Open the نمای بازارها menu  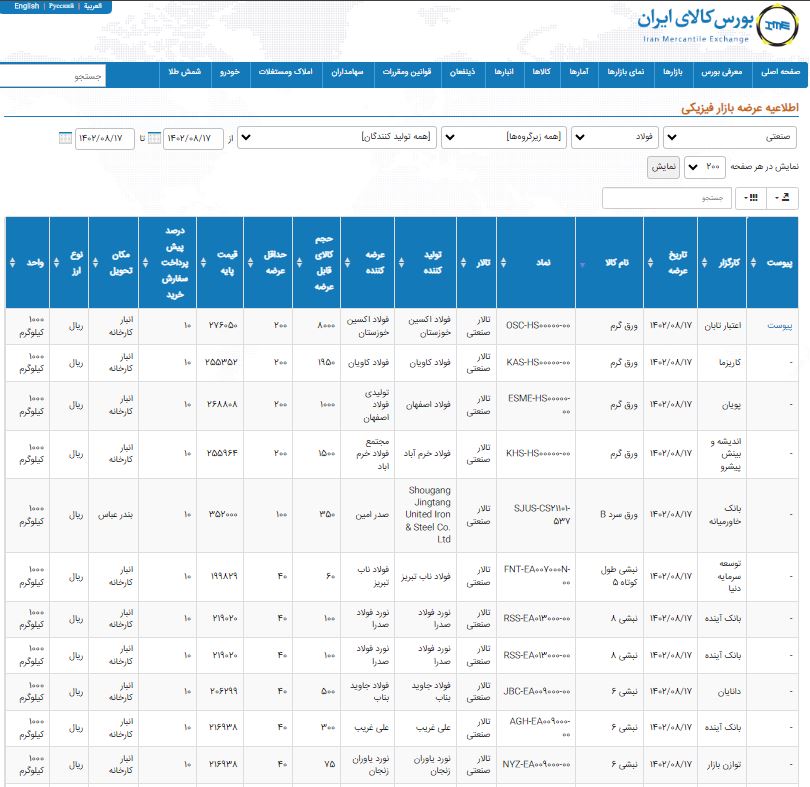[x=626, y=72]
